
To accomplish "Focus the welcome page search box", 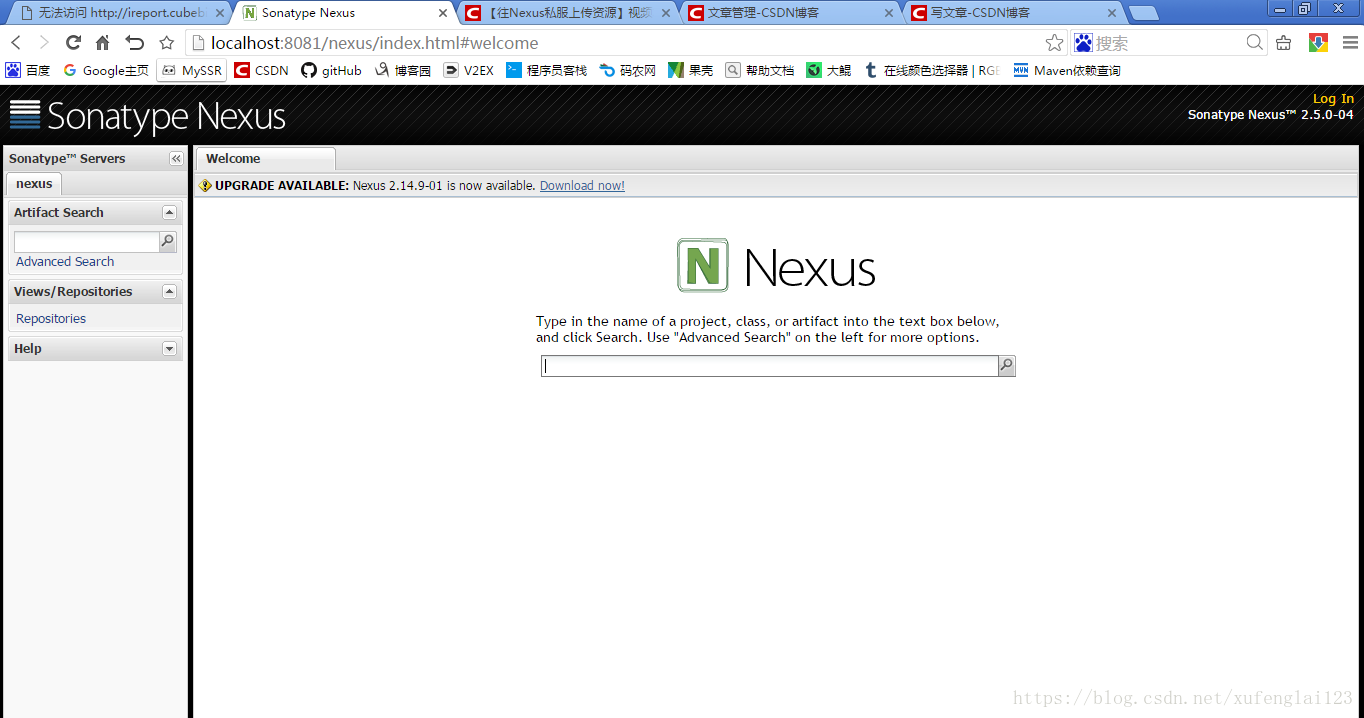I will click(x=770, y=366).
